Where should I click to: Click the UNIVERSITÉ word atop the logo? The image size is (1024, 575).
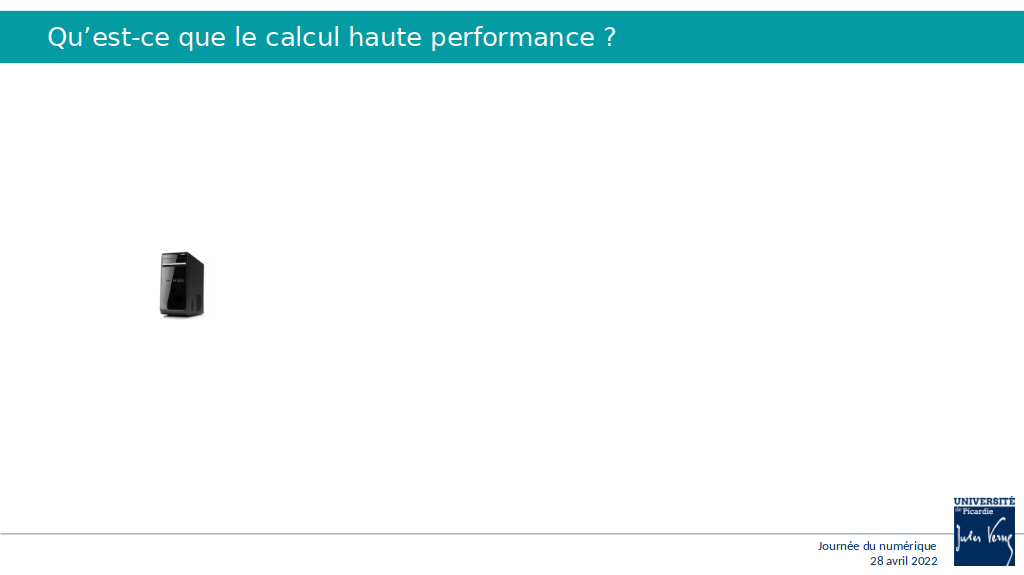[x=984, y=501]
